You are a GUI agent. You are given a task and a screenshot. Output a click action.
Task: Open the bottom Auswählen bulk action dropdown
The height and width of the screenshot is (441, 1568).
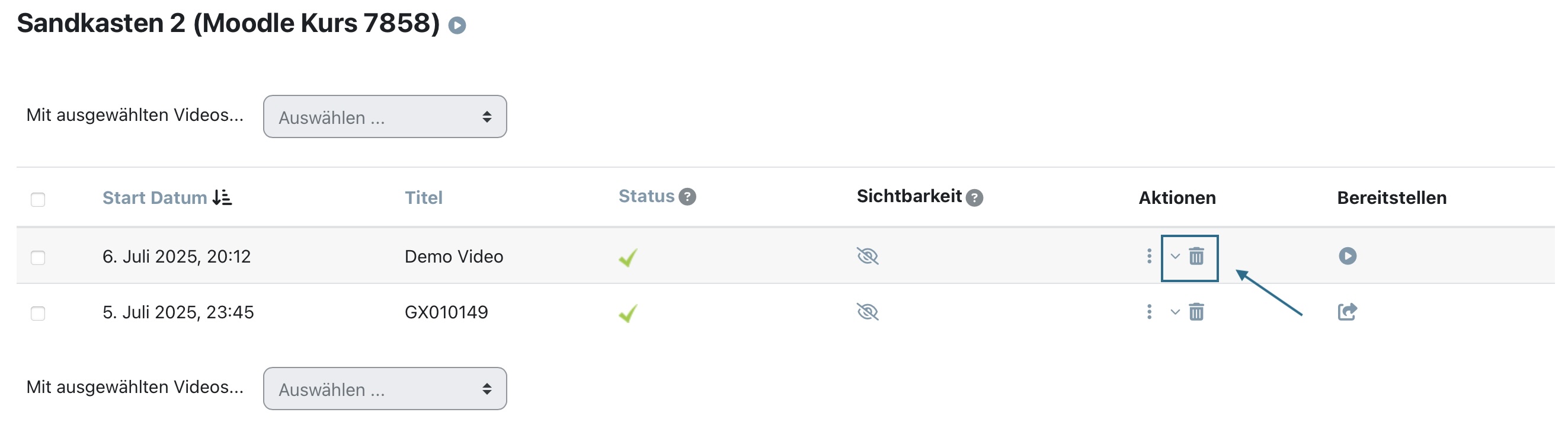coord(385,389)
